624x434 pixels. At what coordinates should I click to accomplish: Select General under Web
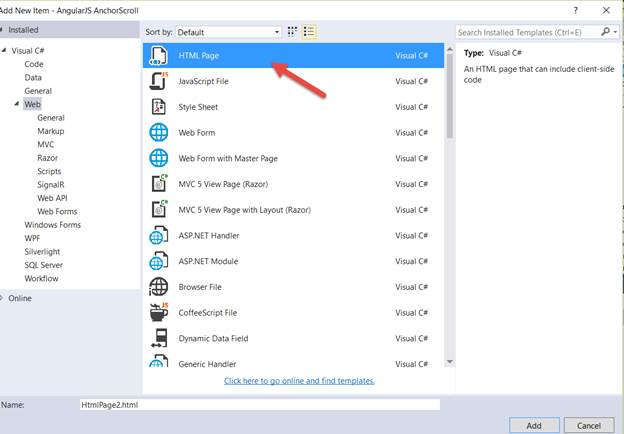51,118
